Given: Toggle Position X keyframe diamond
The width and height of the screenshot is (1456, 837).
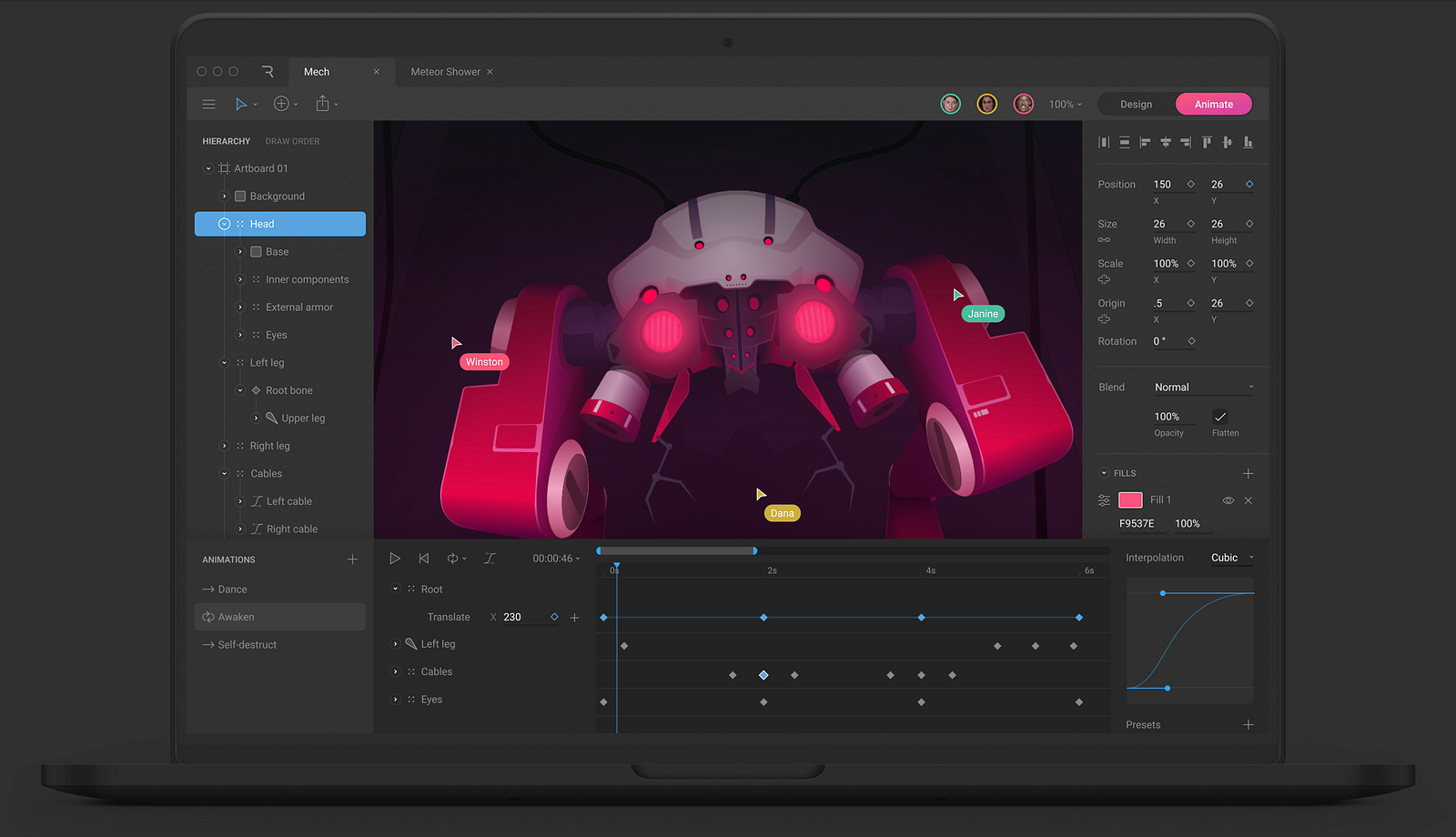Looking at the screenshot, I should 1190,185.
